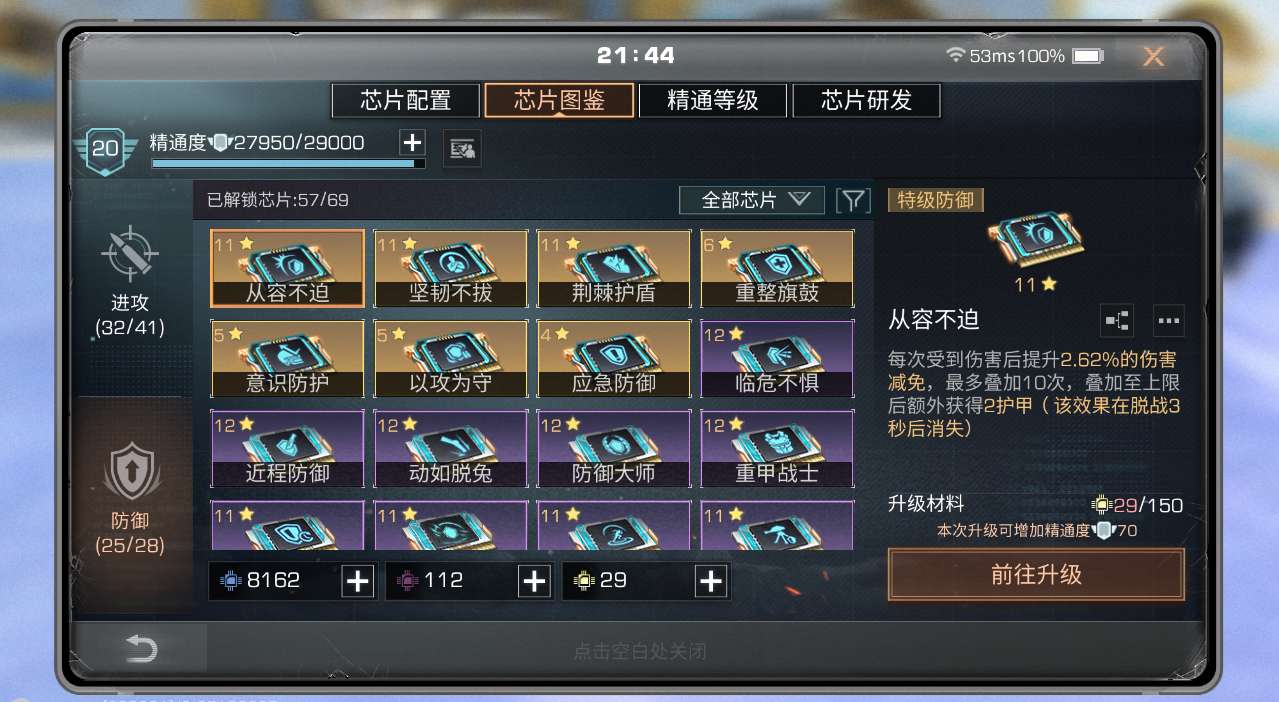
Task: Click plus next to the mastery progress
Action: pos(412,142)
